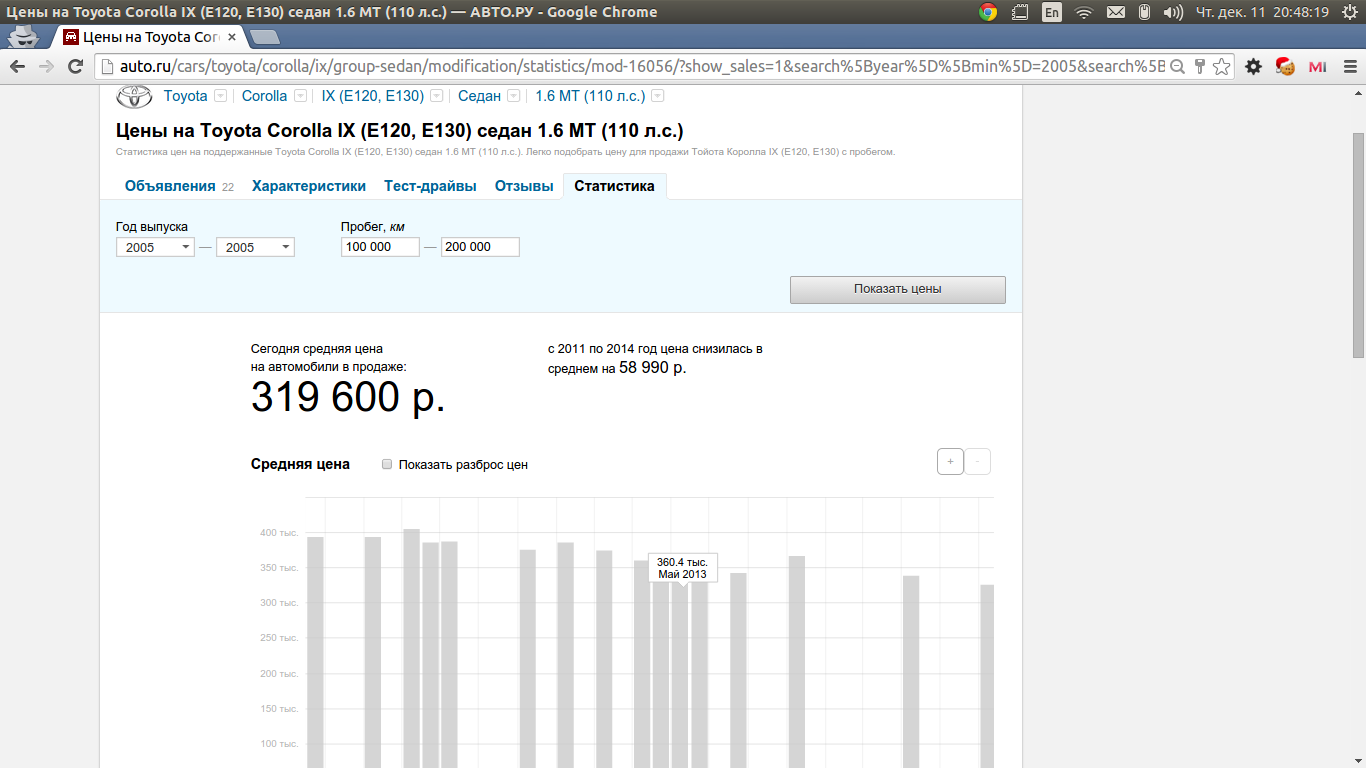
Task: Click the minimum mileage field 100 000
Action: click(380, 247)
